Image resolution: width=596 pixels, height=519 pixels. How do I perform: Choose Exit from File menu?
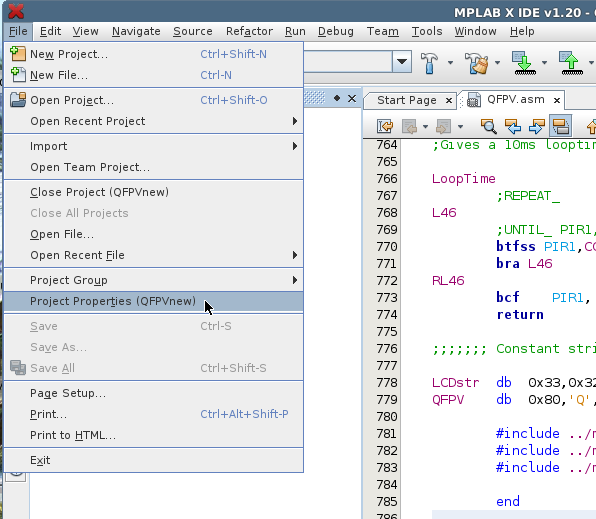coord(154,460)
